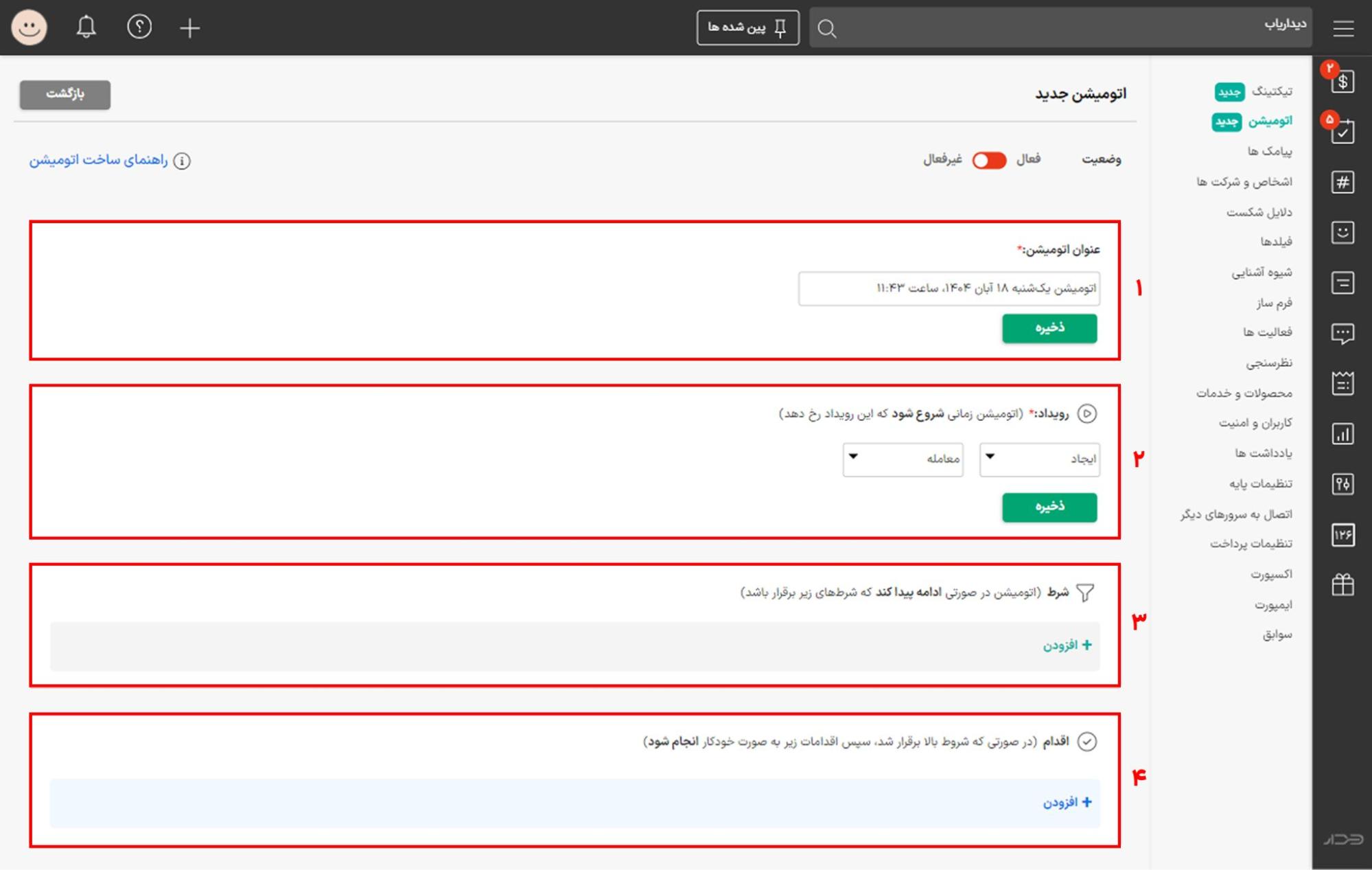Click the automation title input field

tap(949, 288)
